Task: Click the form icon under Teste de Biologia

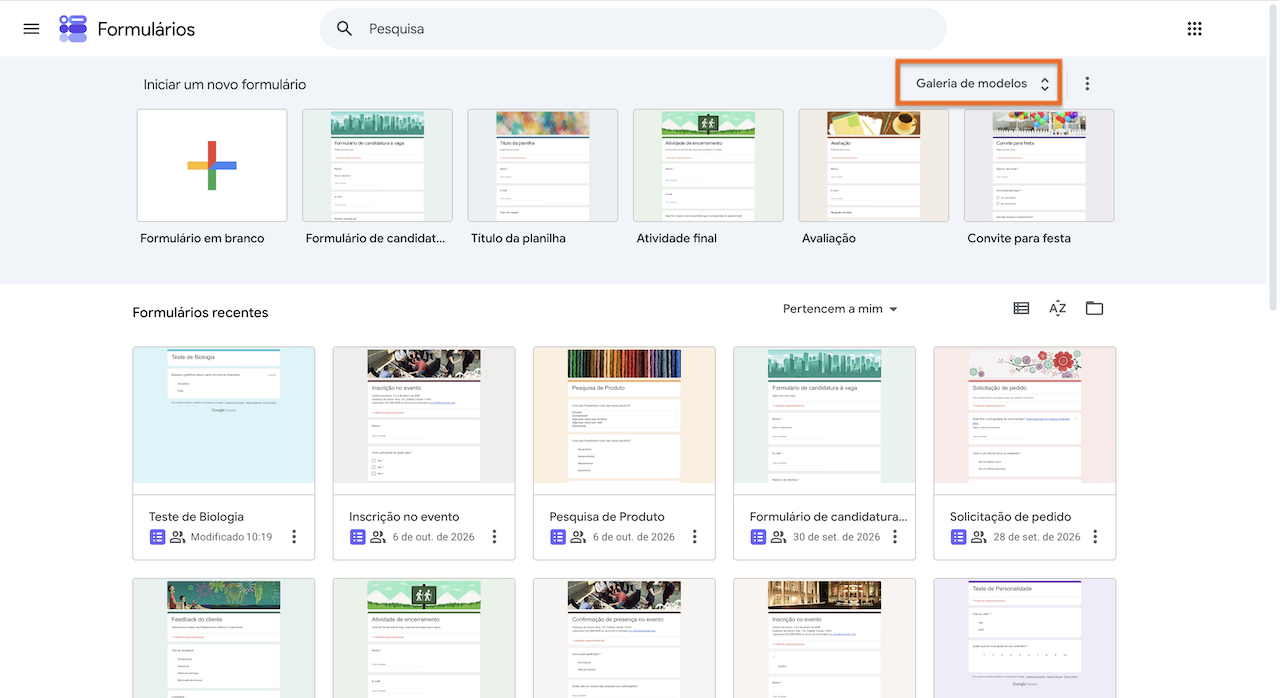Action: coord(157,537)
